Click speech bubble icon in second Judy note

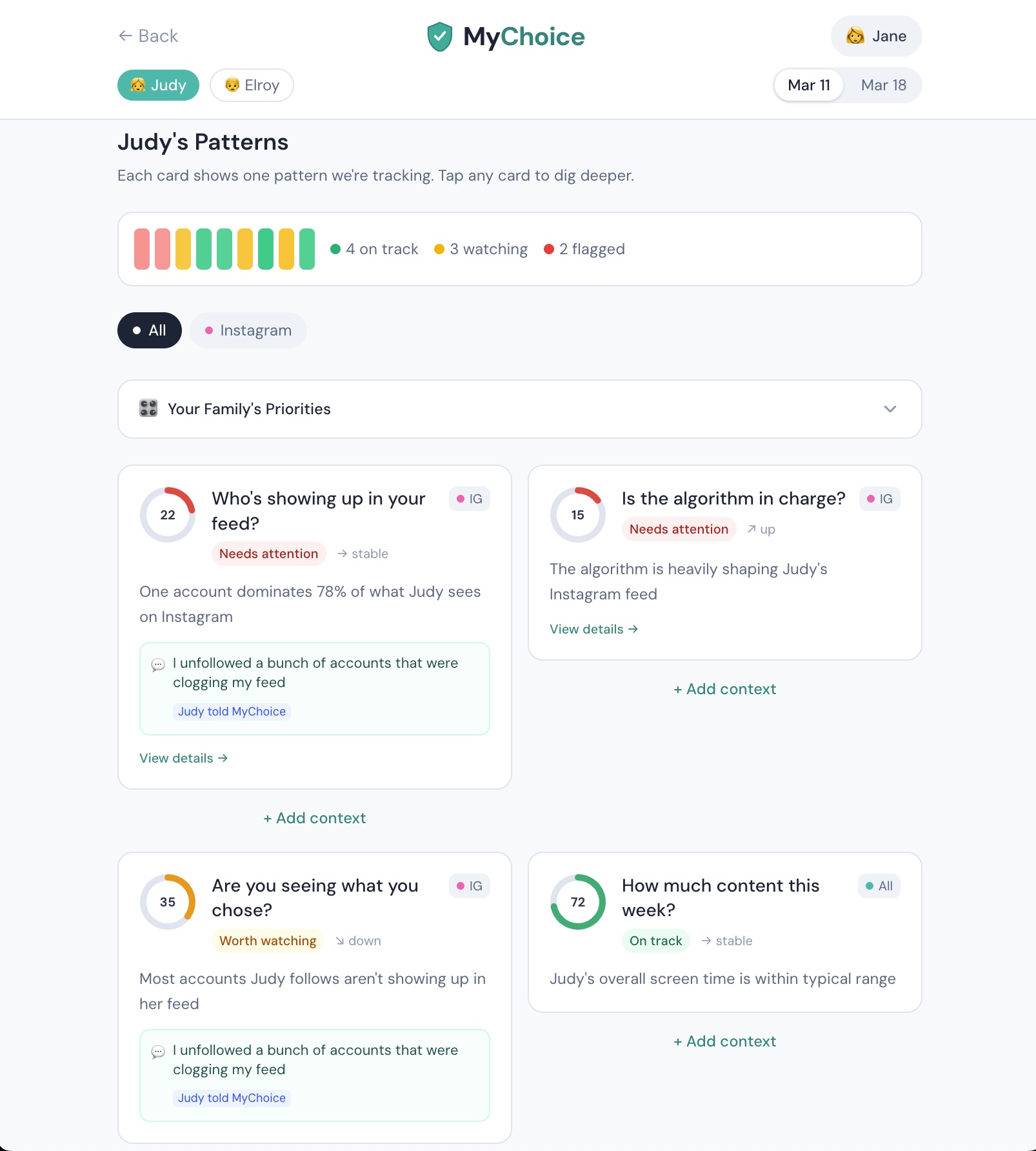click(158, 1052)
